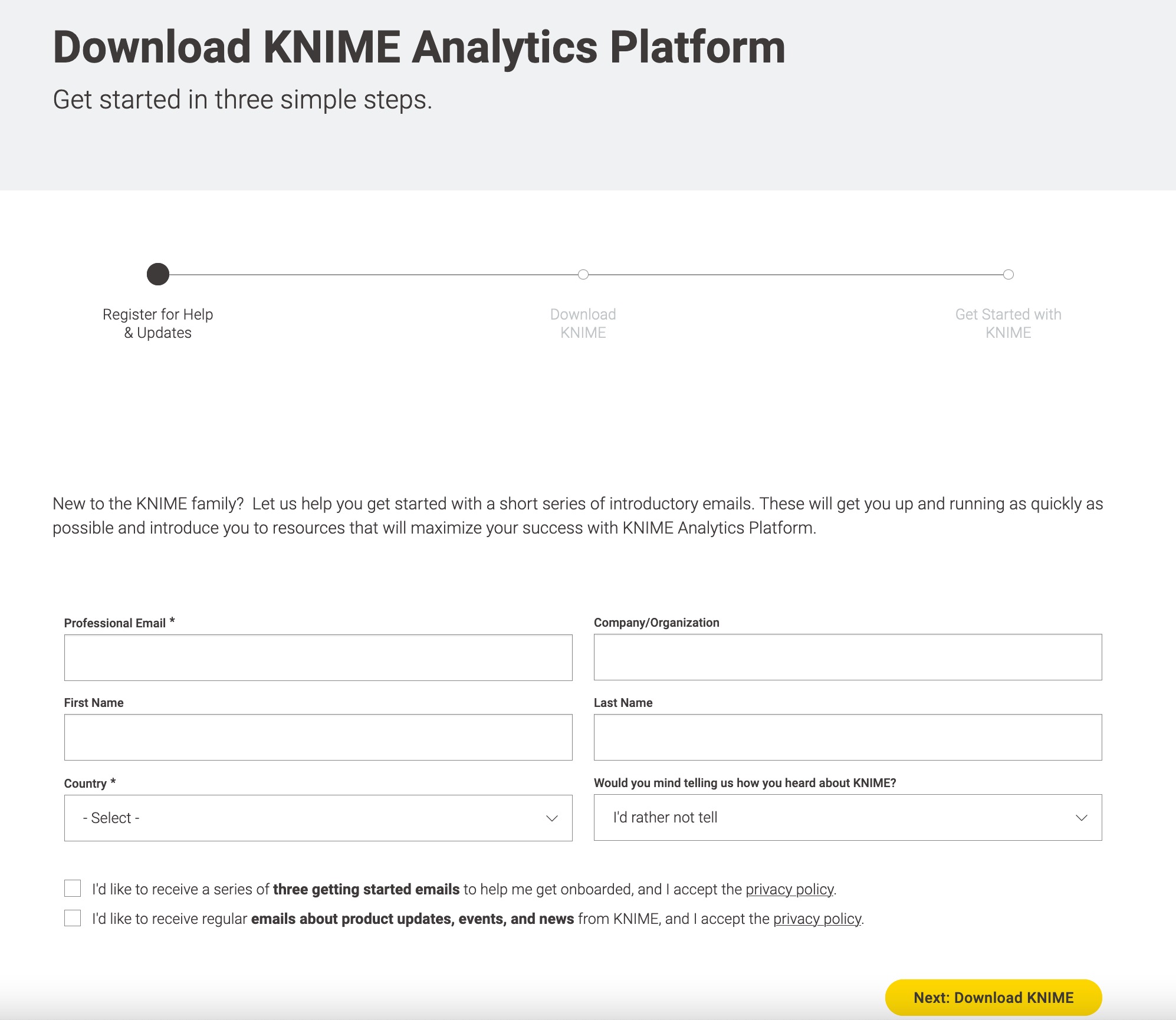Click the Download KNIME step circle

pos(583,274)
